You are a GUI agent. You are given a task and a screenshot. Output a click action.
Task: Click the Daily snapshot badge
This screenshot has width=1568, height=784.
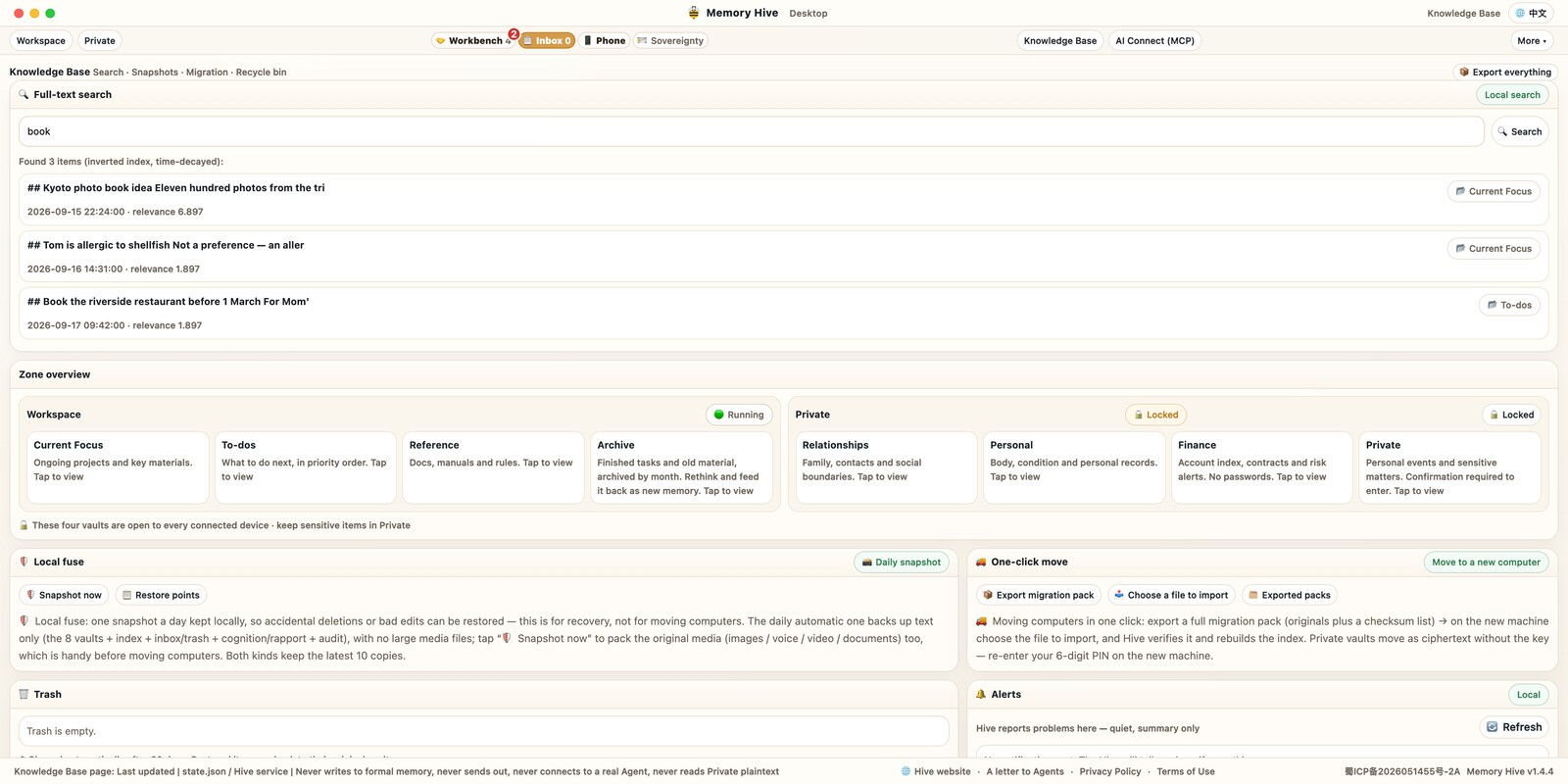point(902,563)
